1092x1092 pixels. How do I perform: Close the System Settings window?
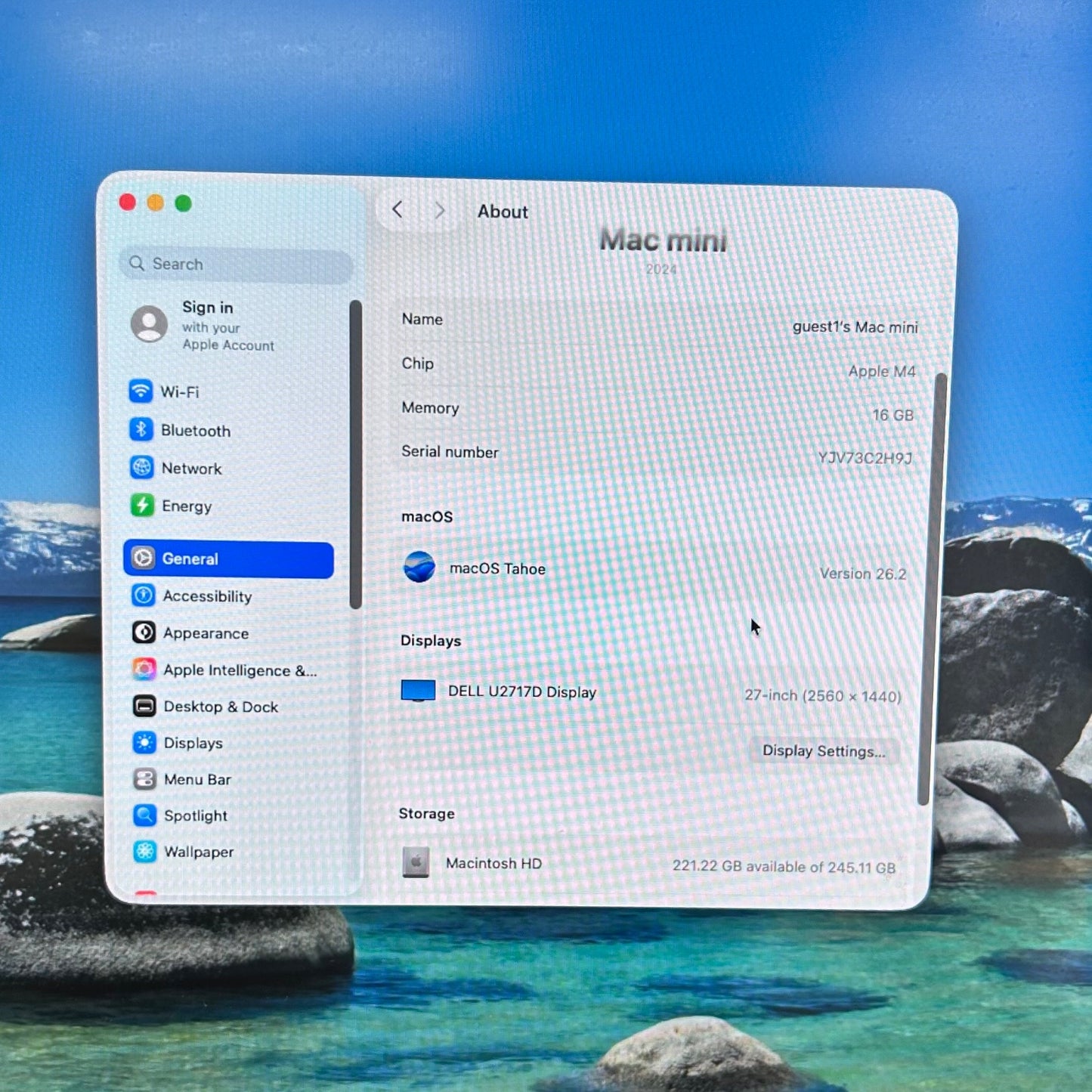[128, 202]
